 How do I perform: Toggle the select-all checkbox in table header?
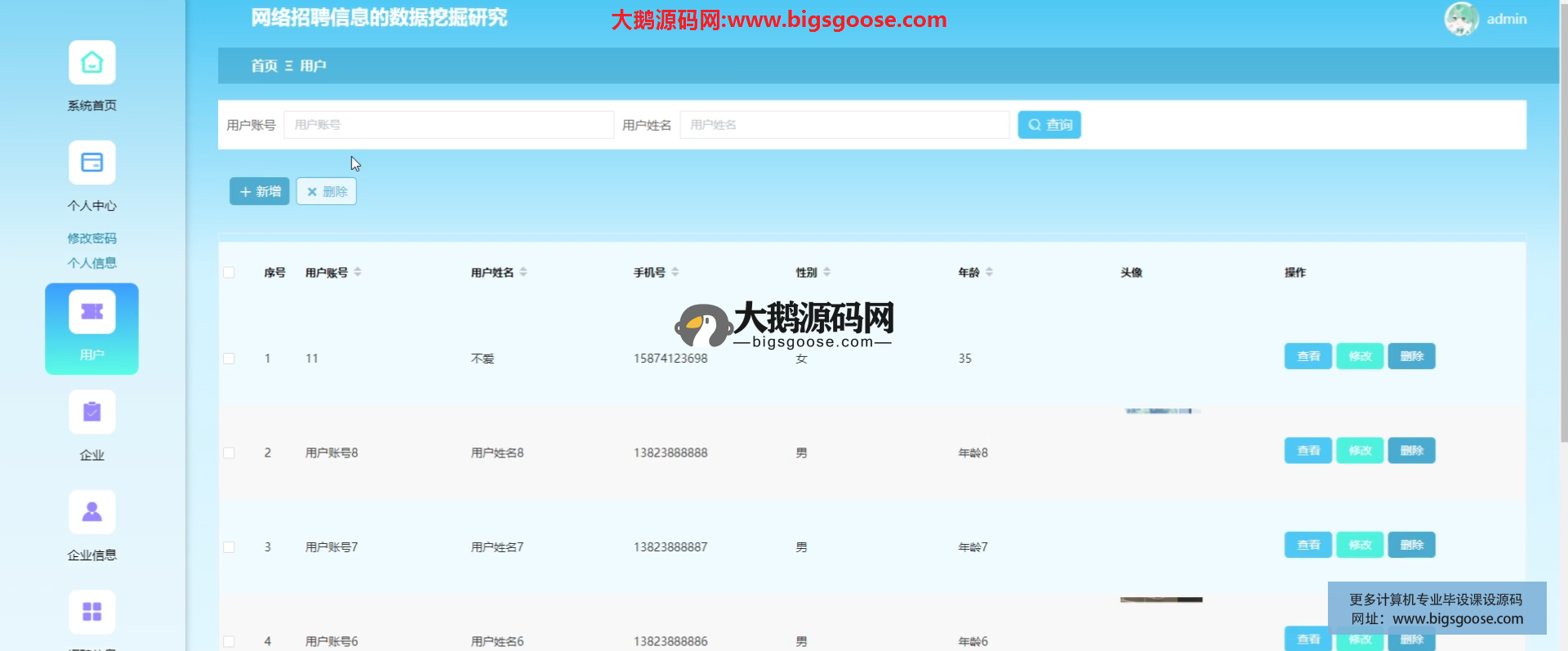(229, 273)
